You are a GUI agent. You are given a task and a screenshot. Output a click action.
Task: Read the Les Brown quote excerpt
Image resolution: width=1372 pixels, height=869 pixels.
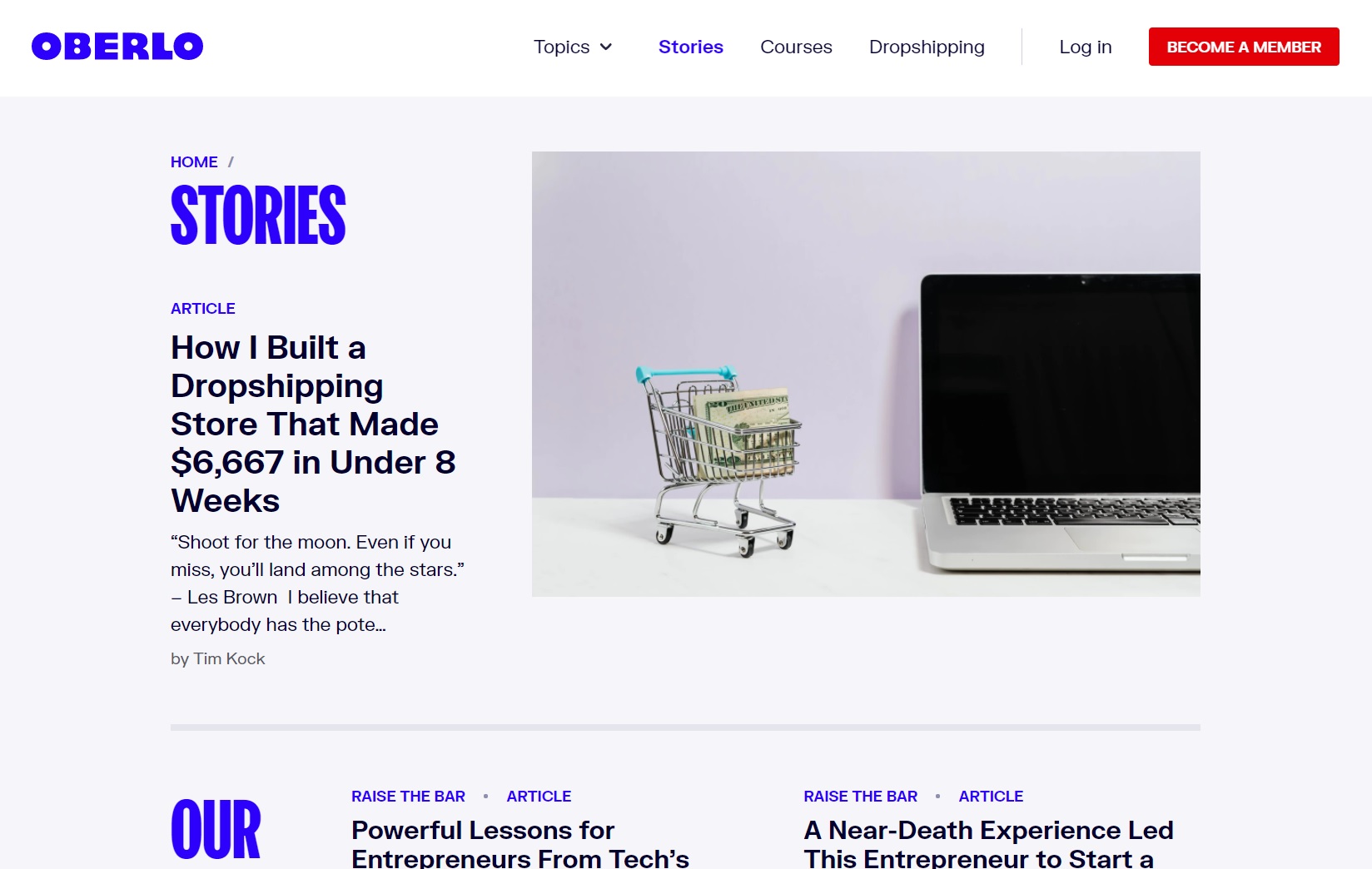coord(317,583)
